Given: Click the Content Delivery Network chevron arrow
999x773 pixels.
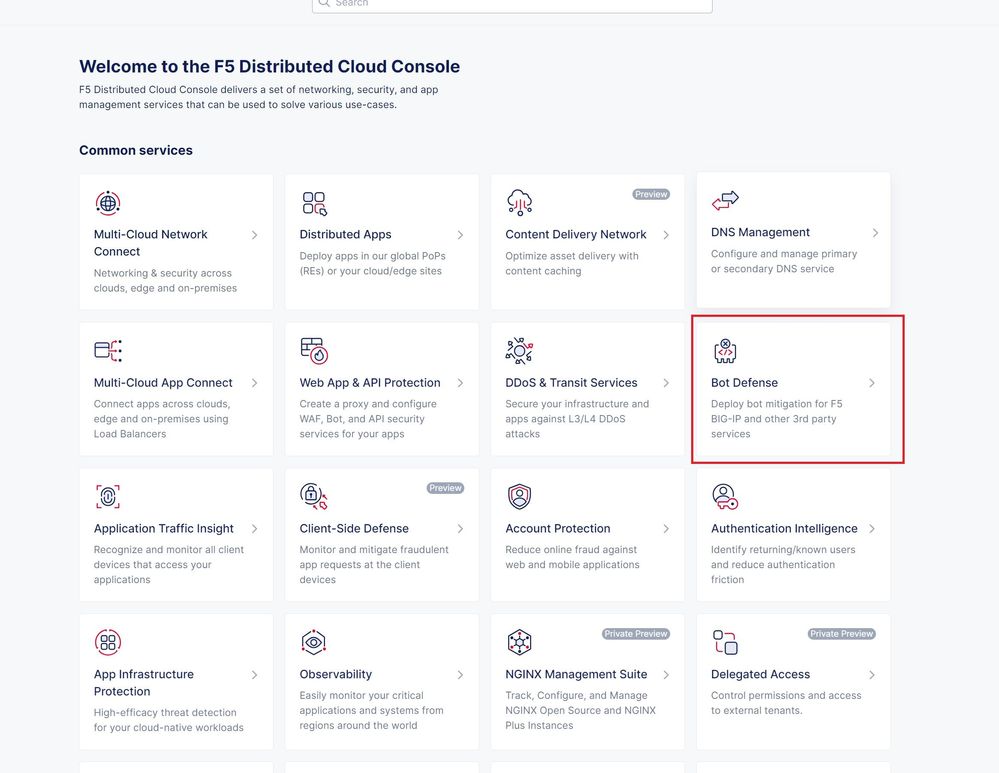Looking at the screenshot, I should tap(666, 235).
